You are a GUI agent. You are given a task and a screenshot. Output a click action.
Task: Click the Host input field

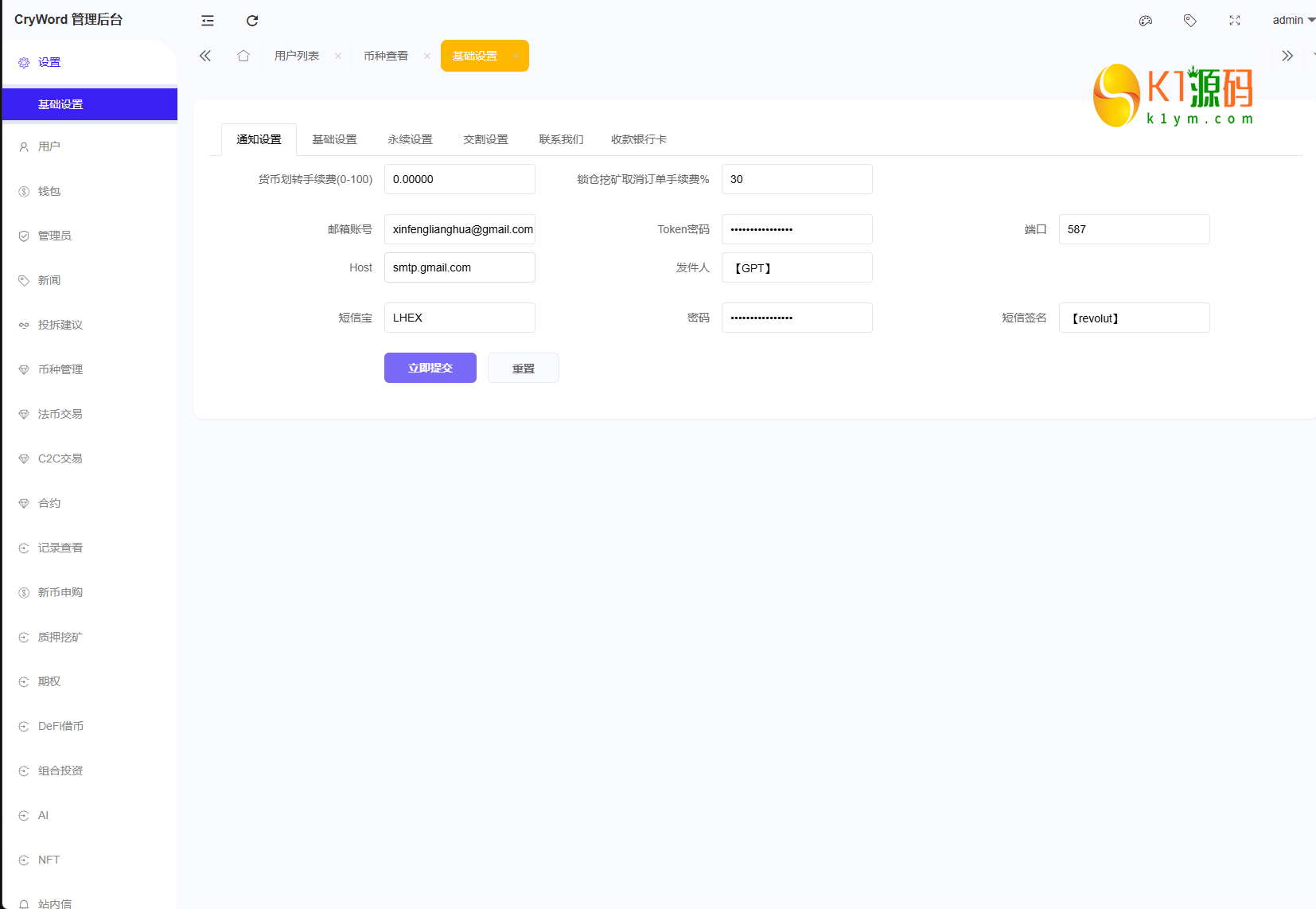point(460,267)
